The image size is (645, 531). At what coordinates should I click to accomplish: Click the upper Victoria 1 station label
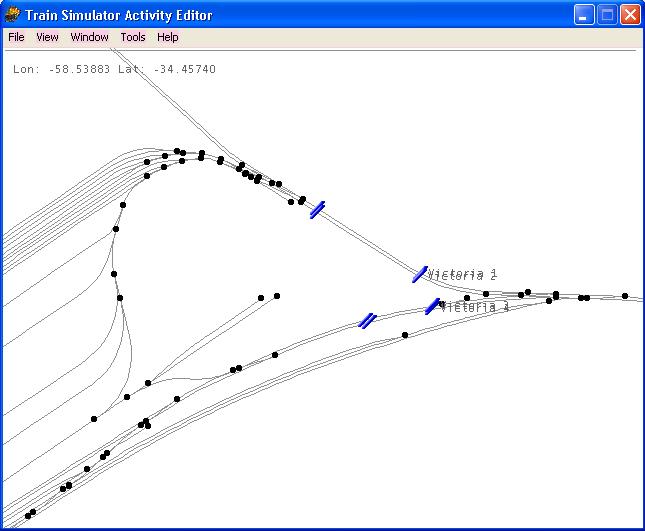click(463, 274)
